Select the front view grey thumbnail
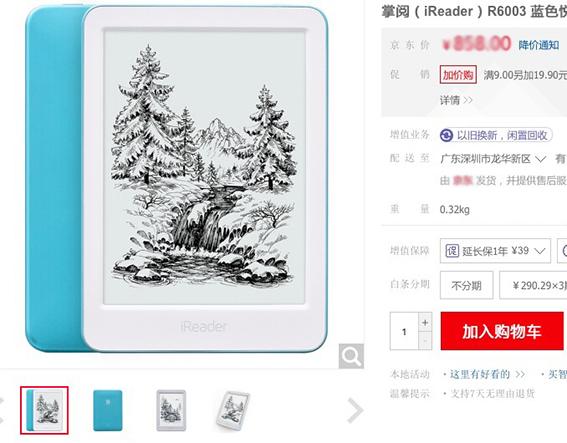 [x=171, y=410]
